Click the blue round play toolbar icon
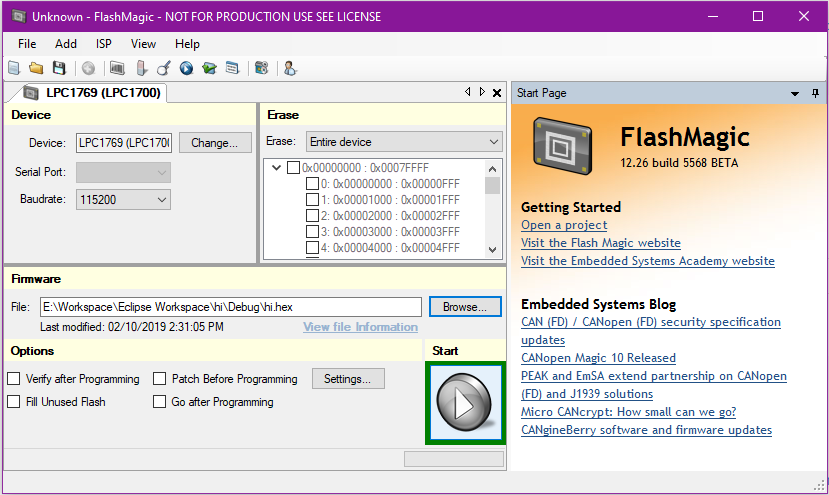The height and width of the screenshot is (495, 829). (x=186, y=68)
